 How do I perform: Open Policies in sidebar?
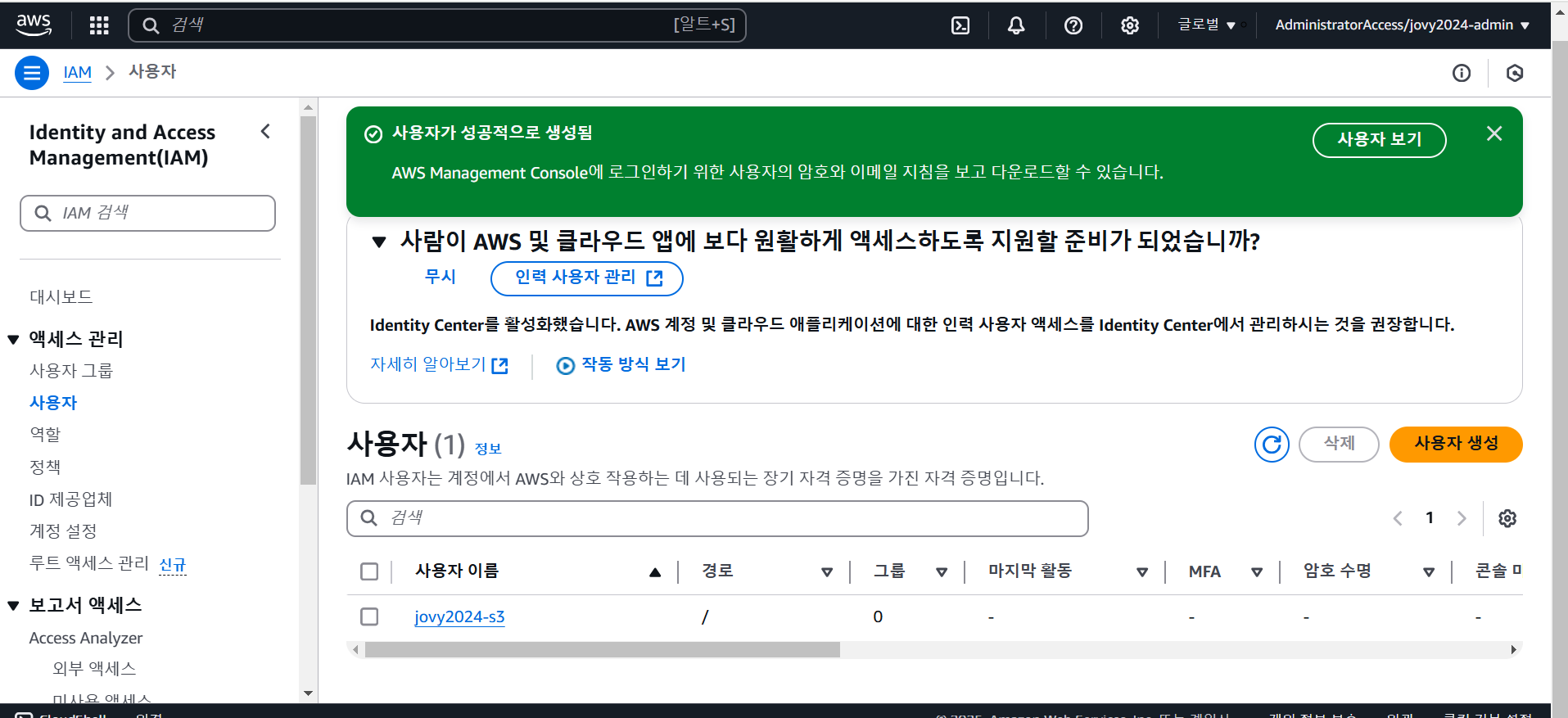pos(45,467)
